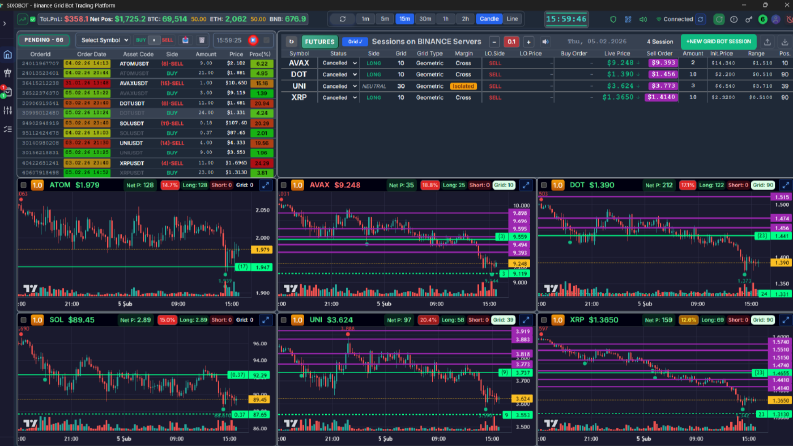This screenshot has width=793, height=446.
Task: Toggle the sessions speaker icon
Action: coord(545,42)
